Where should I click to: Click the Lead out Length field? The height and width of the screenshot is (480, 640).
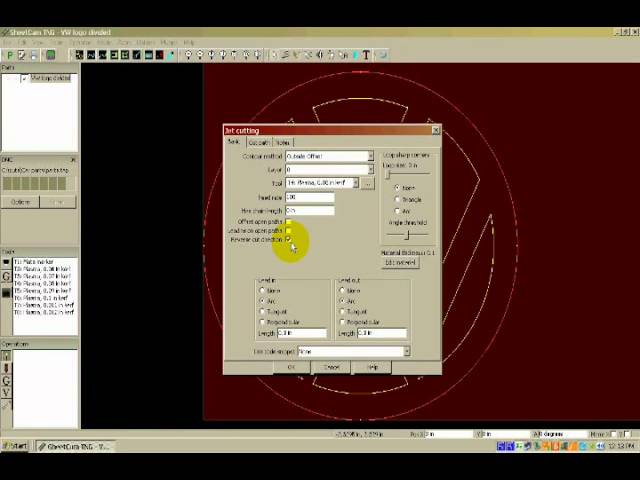click(382, 333)
